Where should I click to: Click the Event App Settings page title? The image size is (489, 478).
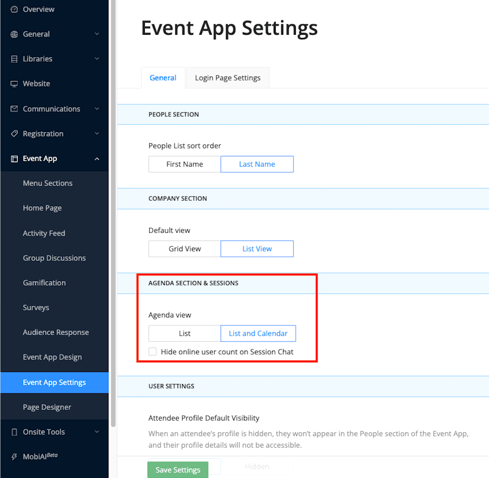tap(229, 28)
